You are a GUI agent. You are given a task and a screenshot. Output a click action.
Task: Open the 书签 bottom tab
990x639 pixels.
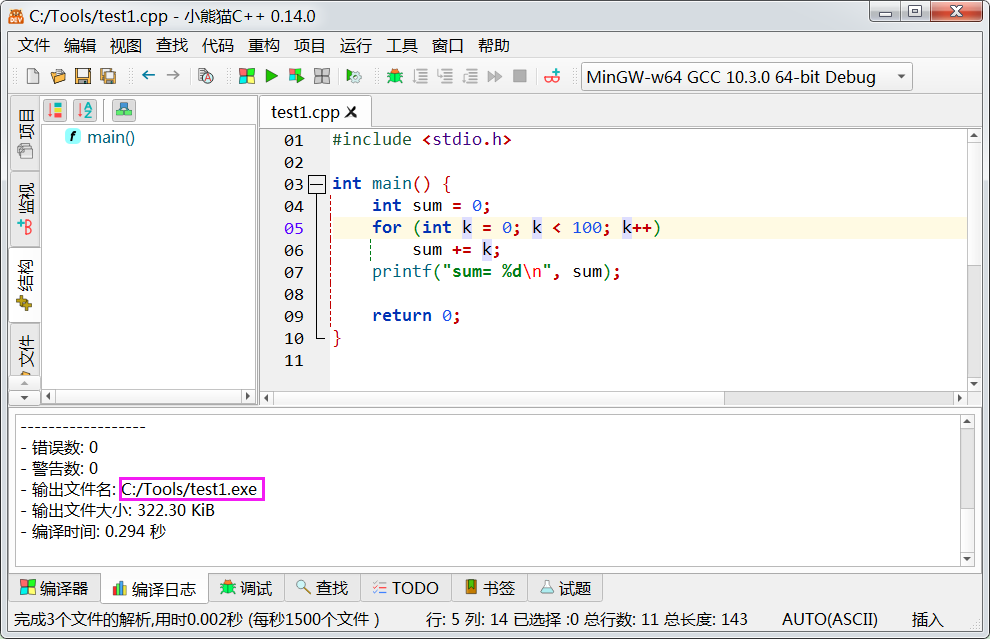click(489, 588)
